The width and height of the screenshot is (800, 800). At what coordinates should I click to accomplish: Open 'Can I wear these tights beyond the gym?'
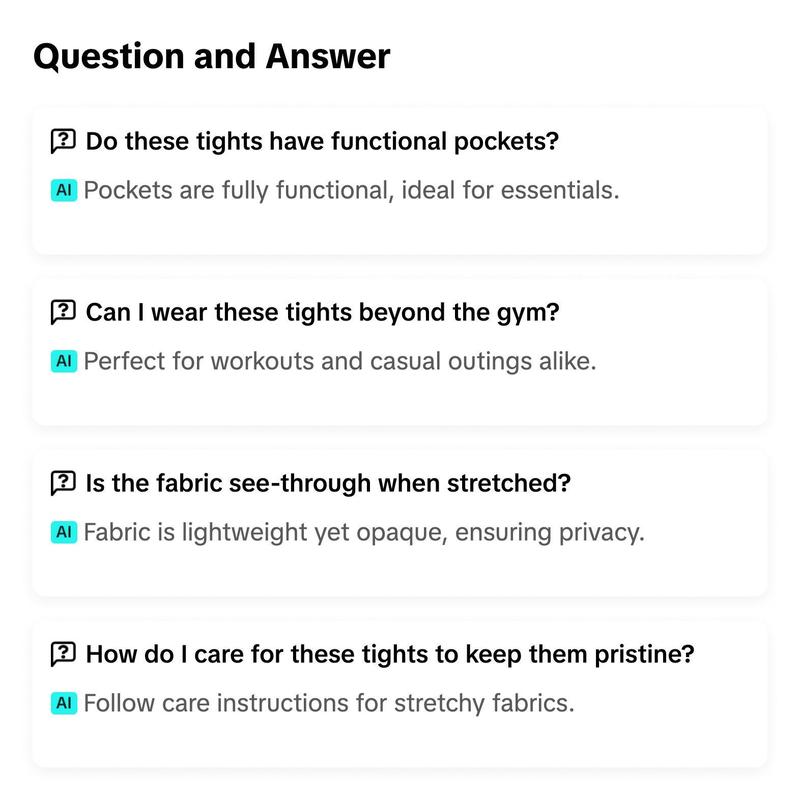[322, 312]
